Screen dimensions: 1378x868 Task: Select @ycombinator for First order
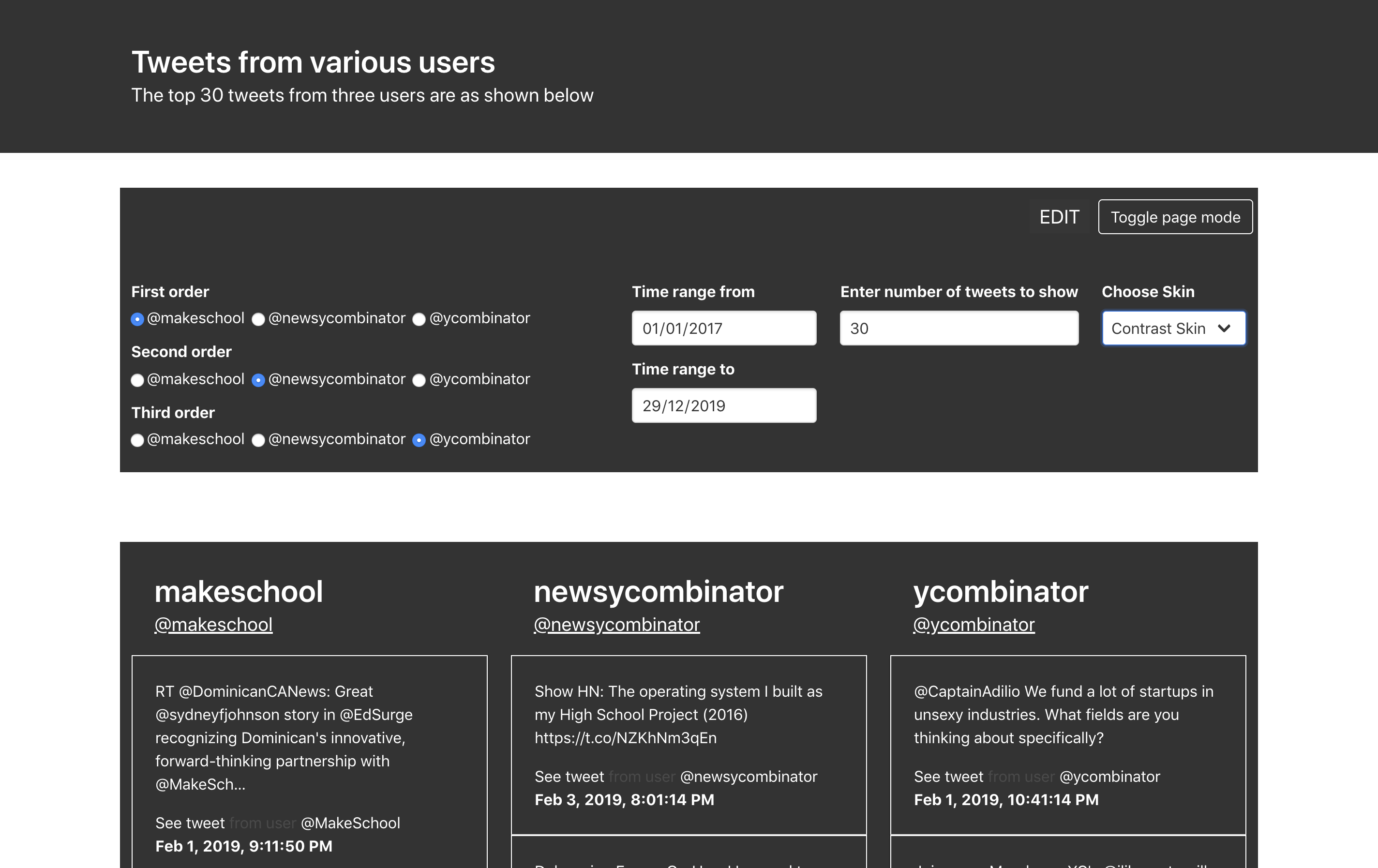[419, 319]
